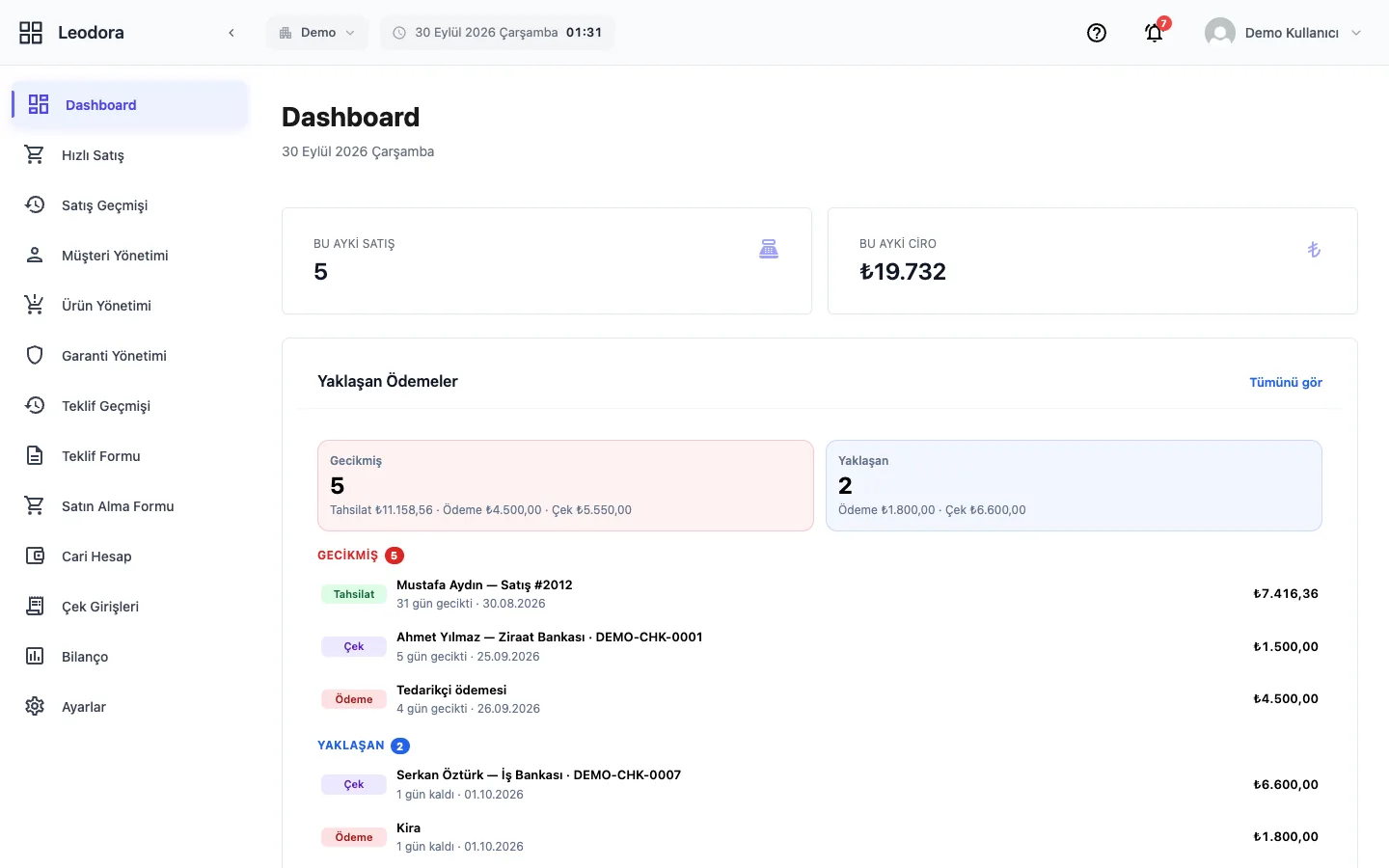Open Mustafa Aydın — Satış #2012 row
1389x868 pixels.
[820, 594]
